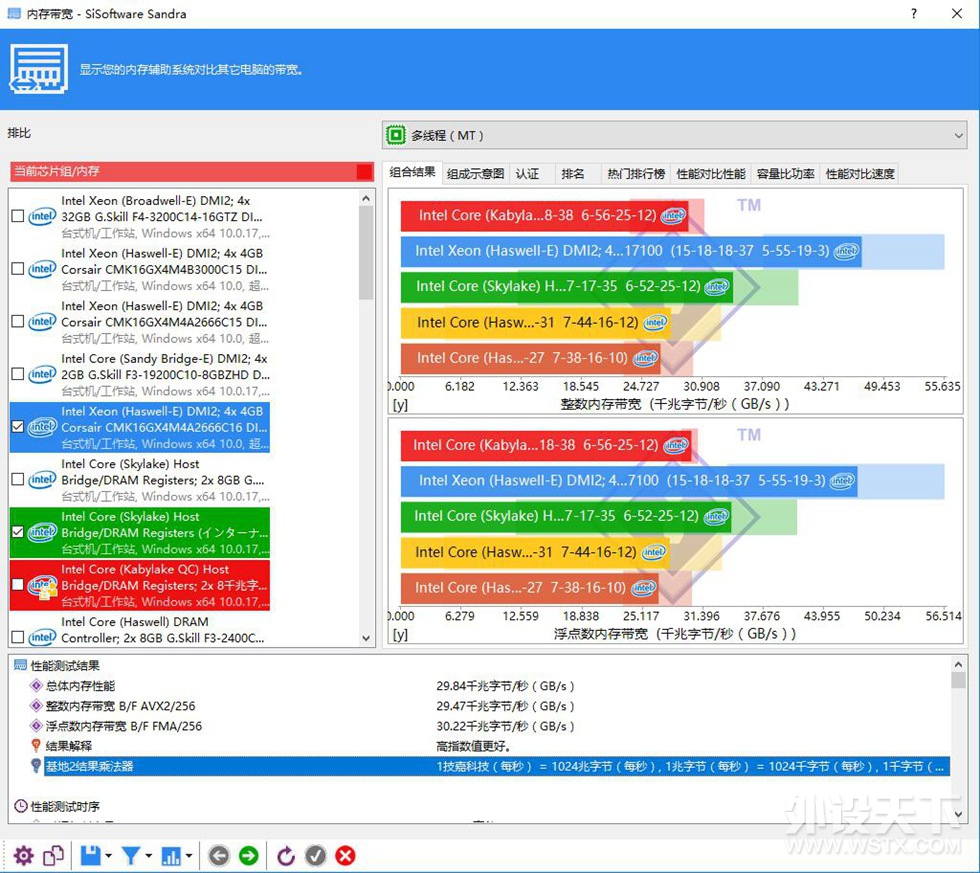Image resolution: width=980 pixels, height=873 pixels.
Task: Check the Skylake 2x 8GB white row checkbox
Action: coord(18,479)
